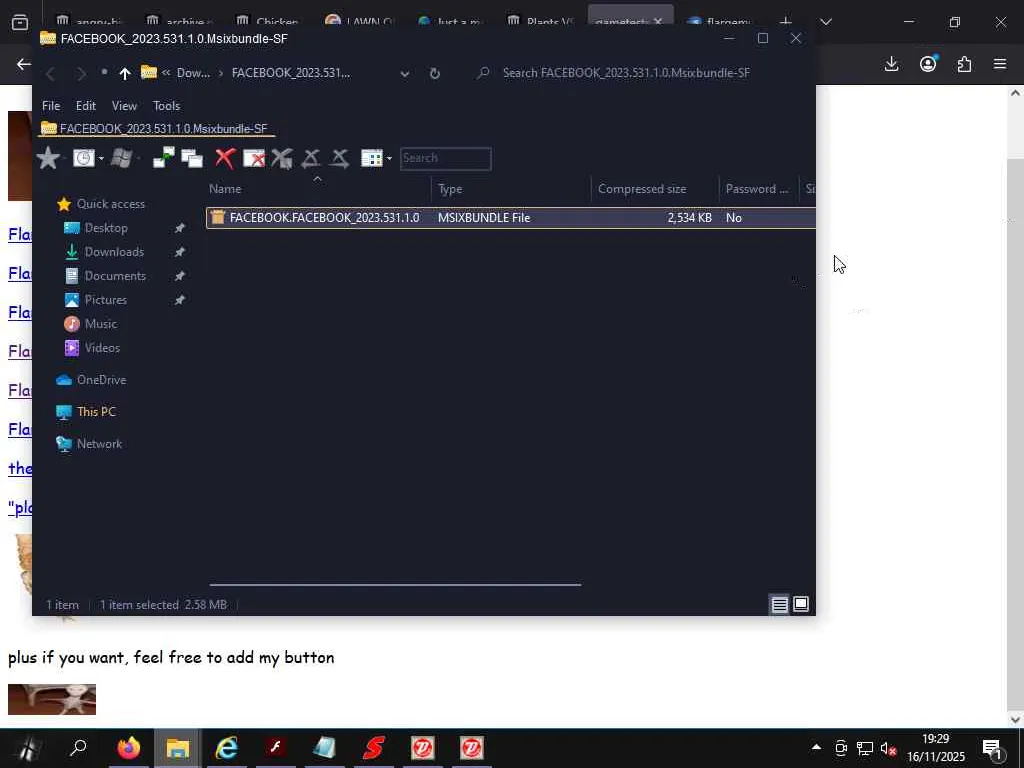Viewport: 1024px width, 768px height.
Task: Click the horizontal scrollbar in file list
Action: click(395, 585)
